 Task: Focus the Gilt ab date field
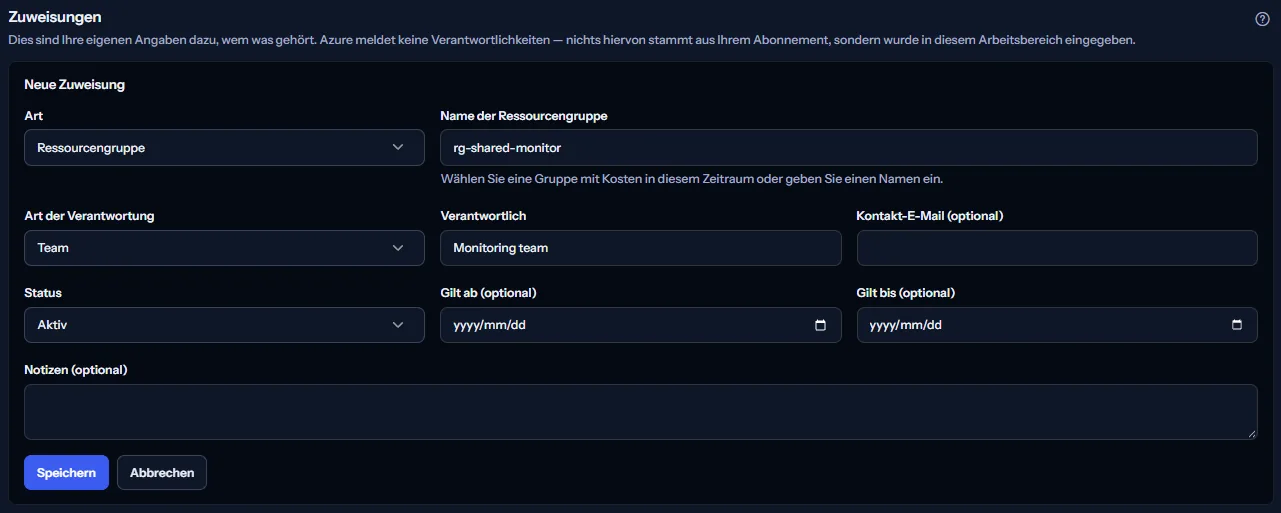coord(641,325)
